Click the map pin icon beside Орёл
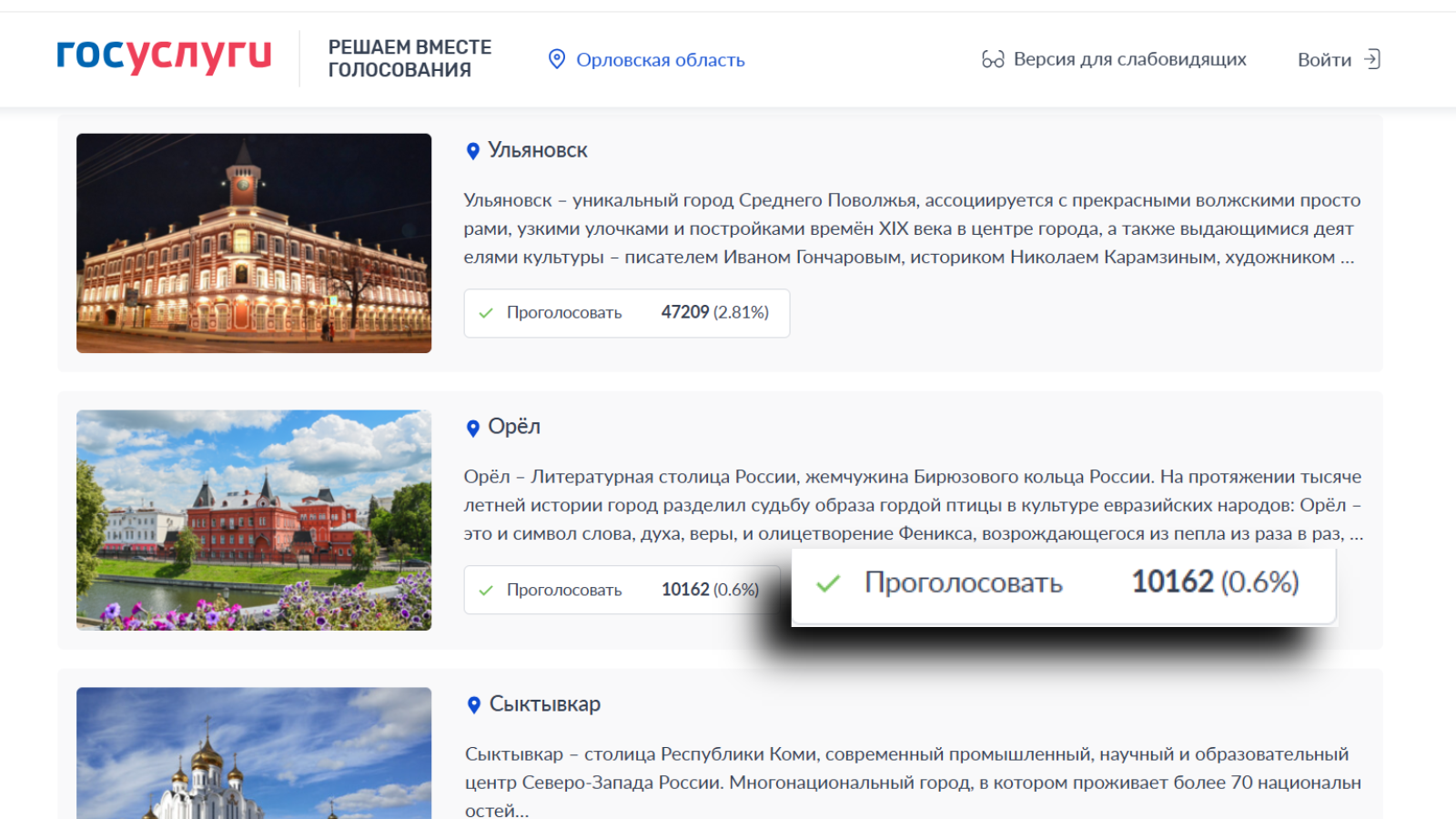Image resolution: width=1456 pixels, height=819 pixels. pyautogui.click(x=473, y=428)
